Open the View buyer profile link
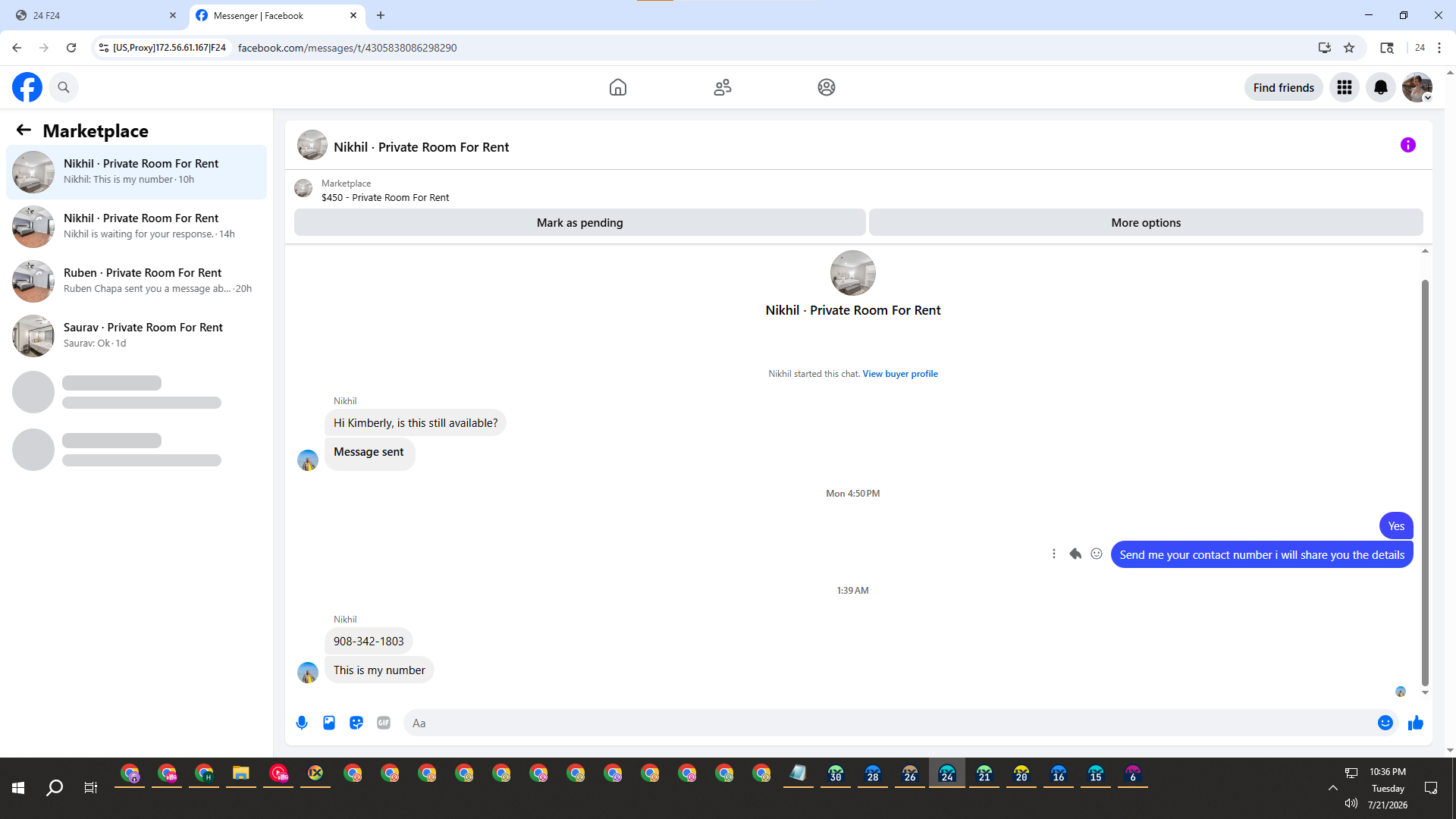Screen dimensions: 1456x819 pyautogui.click(x=900, y=374)
